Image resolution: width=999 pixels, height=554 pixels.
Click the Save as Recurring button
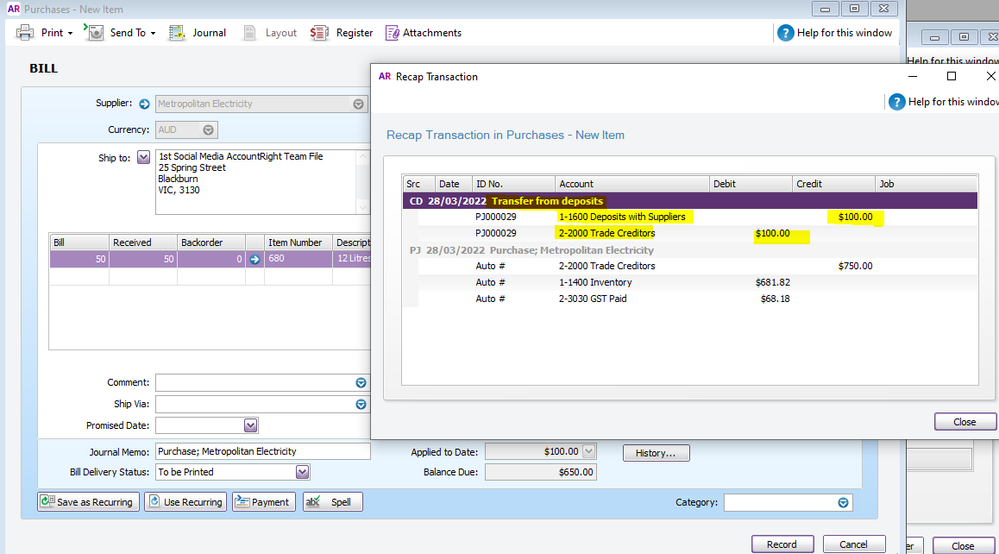pyautogui.click(x=88, y=502)
